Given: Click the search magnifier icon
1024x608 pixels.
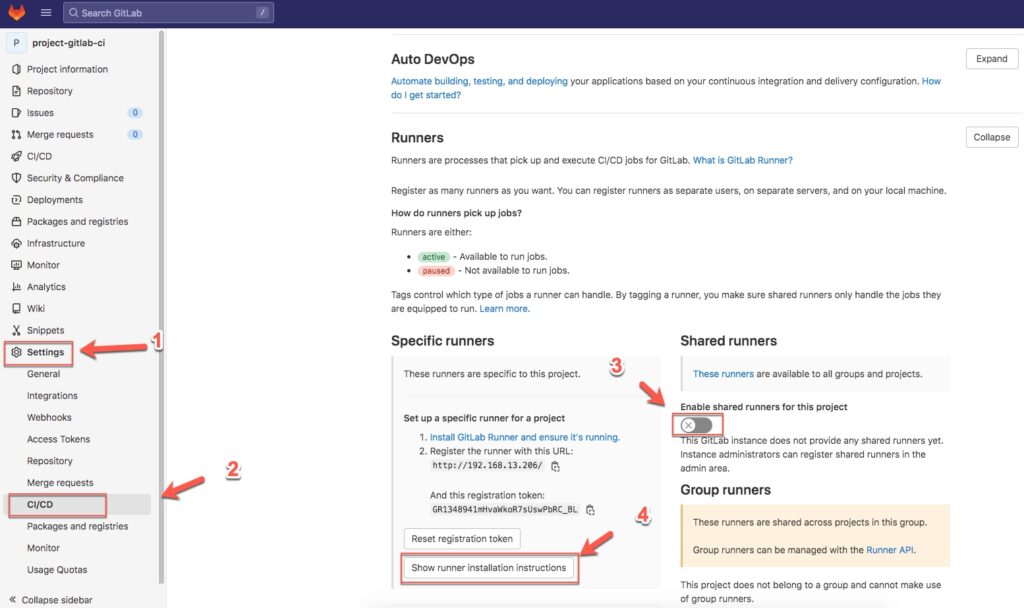Looking at the screenshot, I should 73,12.
